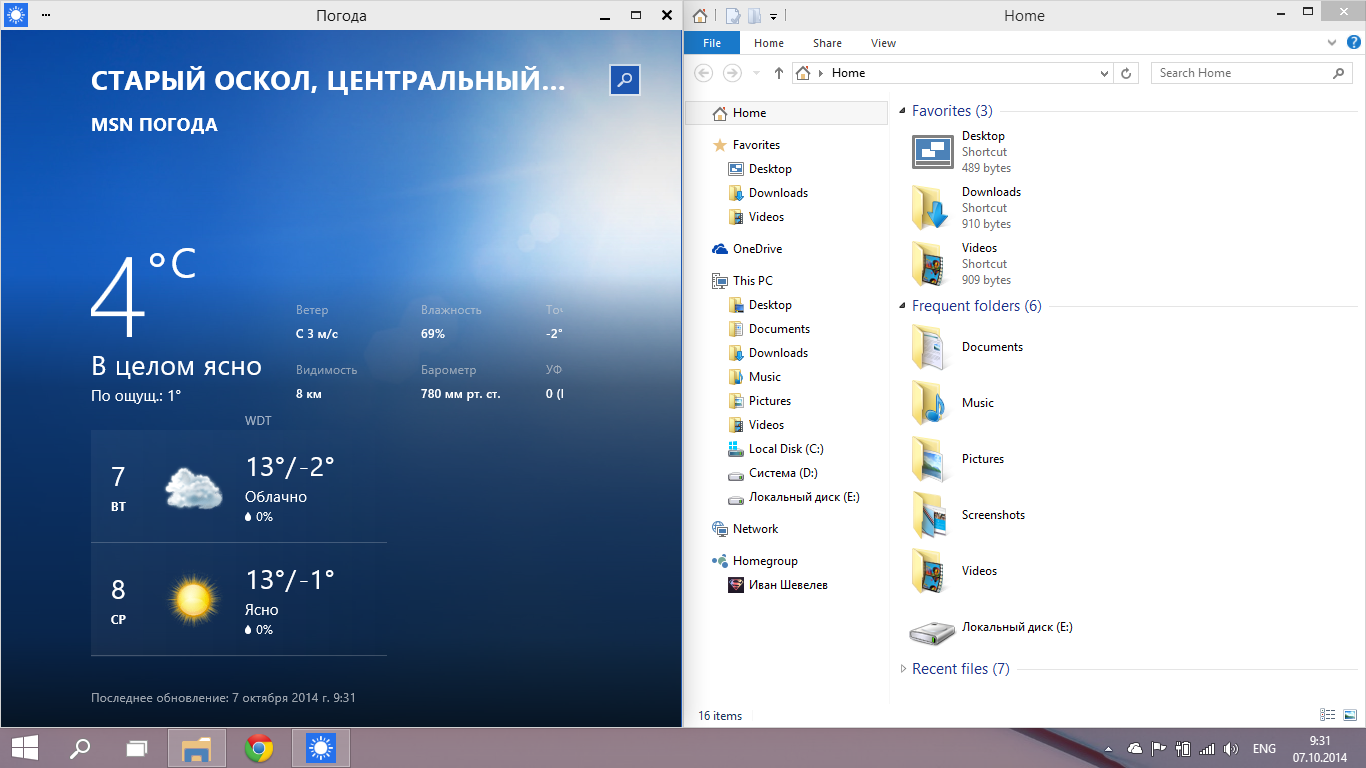Image resolution: width=1366 pixels, height=768 pixels.
Task: Select Система (D:) in navigation pane
Action: coord(783,473)
